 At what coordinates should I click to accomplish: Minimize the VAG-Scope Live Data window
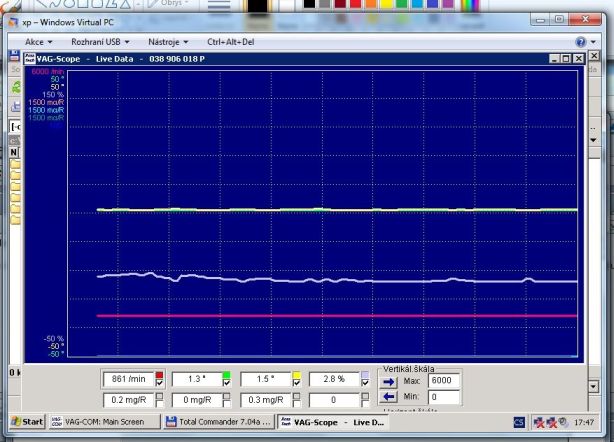click(554, 59)
